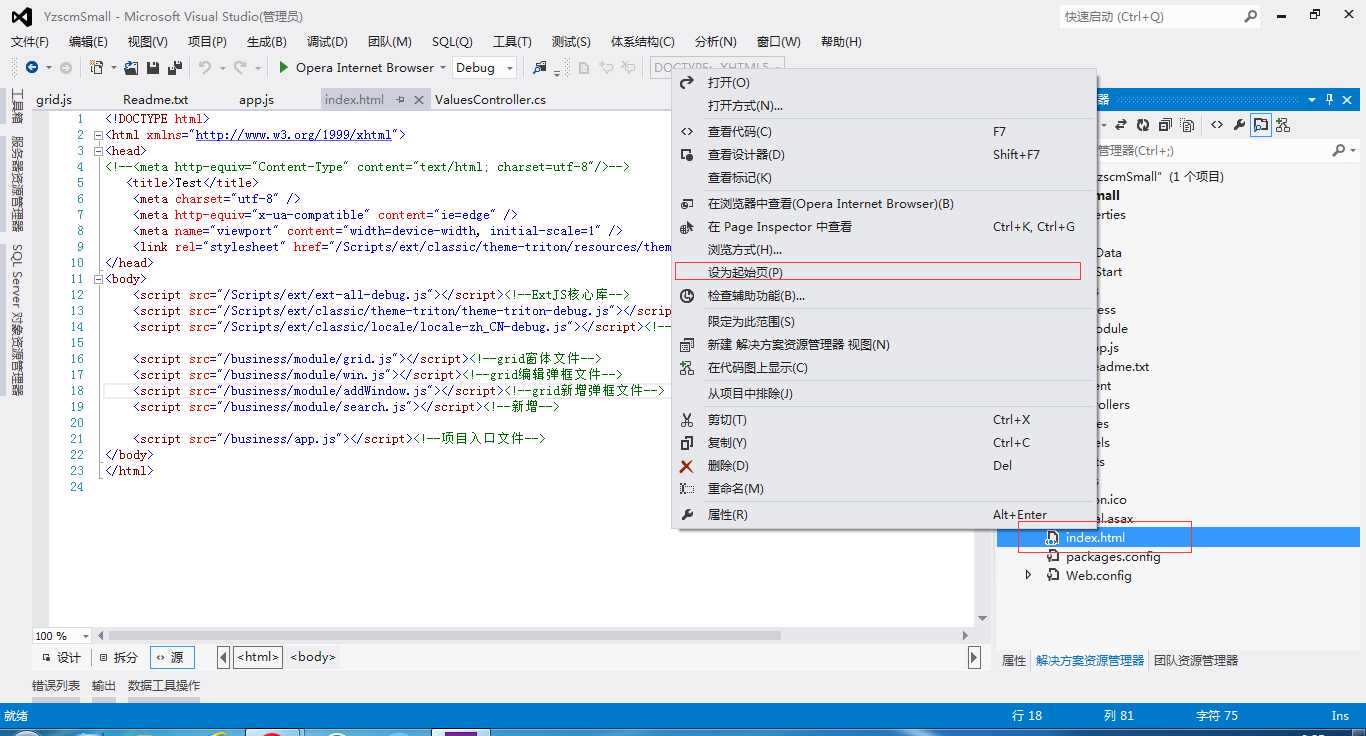Click the Visual Studio logo icon

click(x=21, y=16)
